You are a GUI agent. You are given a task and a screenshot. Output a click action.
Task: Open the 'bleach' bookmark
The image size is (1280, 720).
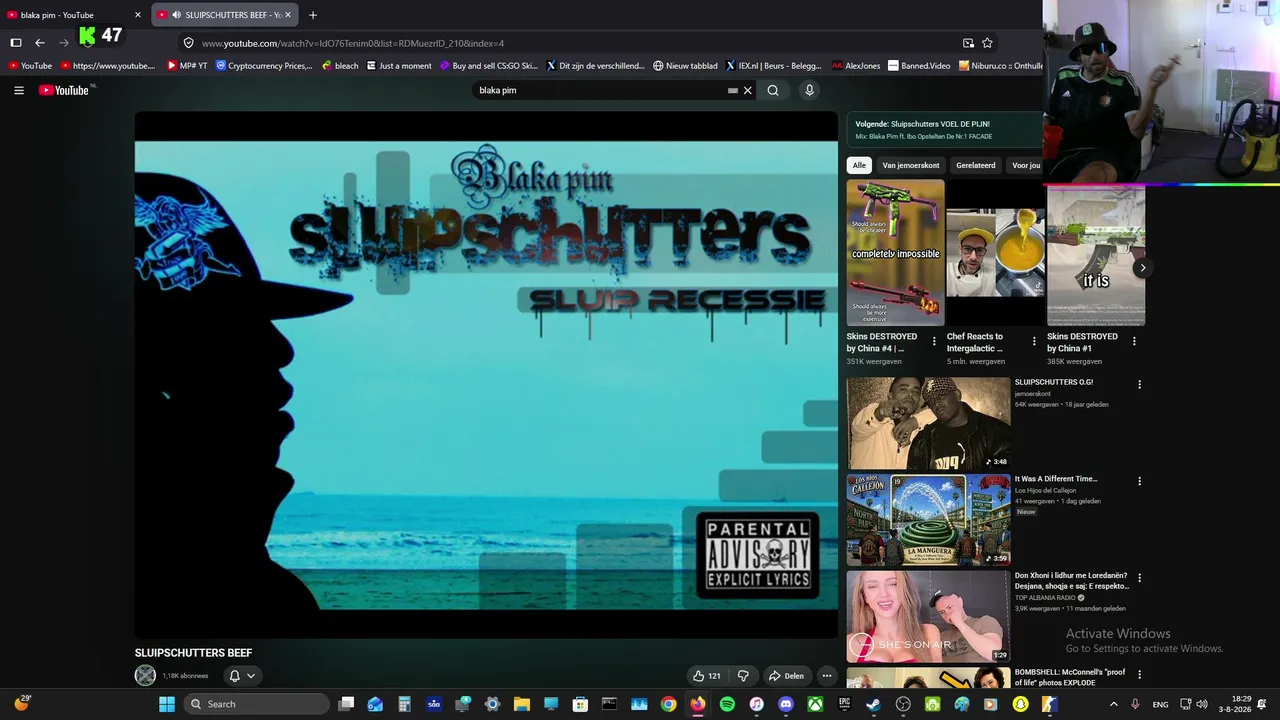click(x=340, y=66)
